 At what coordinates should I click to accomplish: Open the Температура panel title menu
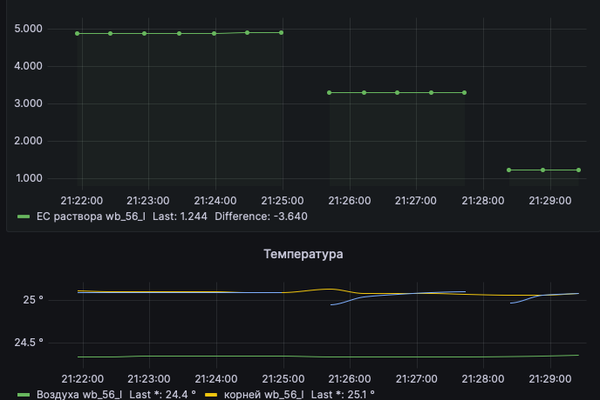coord(303,255)
